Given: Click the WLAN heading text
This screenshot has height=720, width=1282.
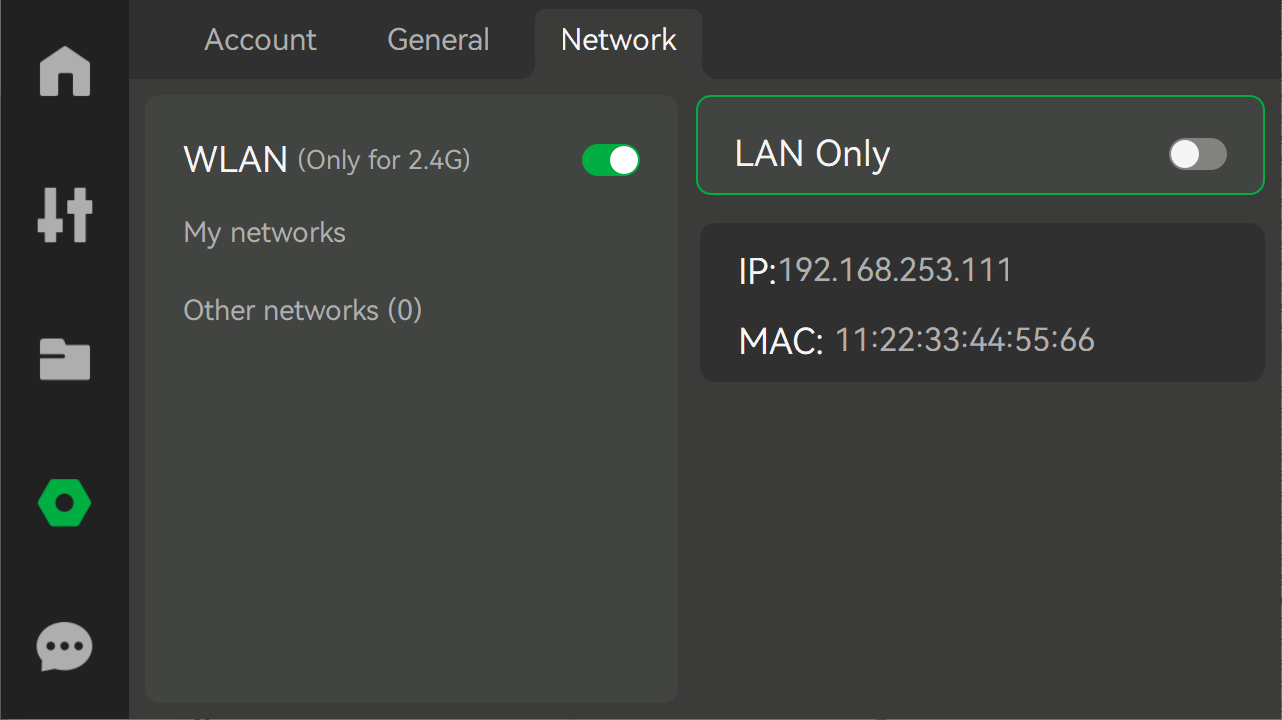Looking at the screenshot, I should click(x=236, y=159).
